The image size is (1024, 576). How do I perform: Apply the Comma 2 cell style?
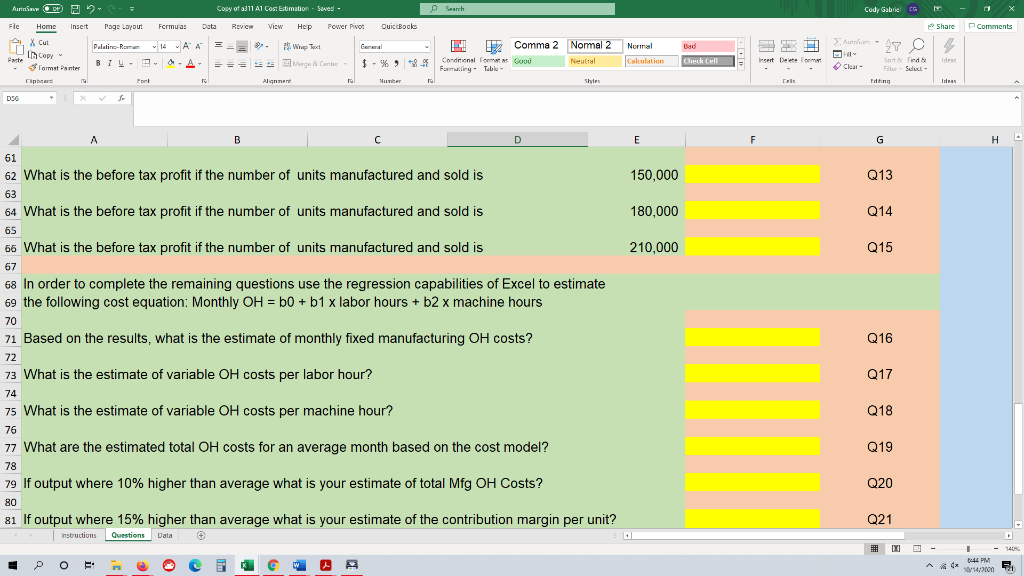coord(537,46)
